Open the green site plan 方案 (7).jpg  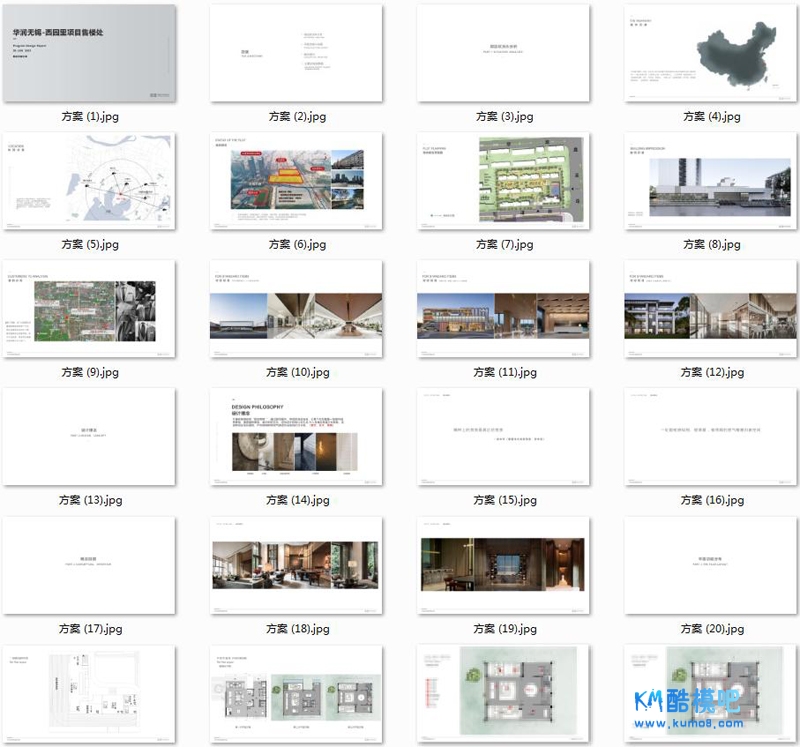tap(504, 181)
